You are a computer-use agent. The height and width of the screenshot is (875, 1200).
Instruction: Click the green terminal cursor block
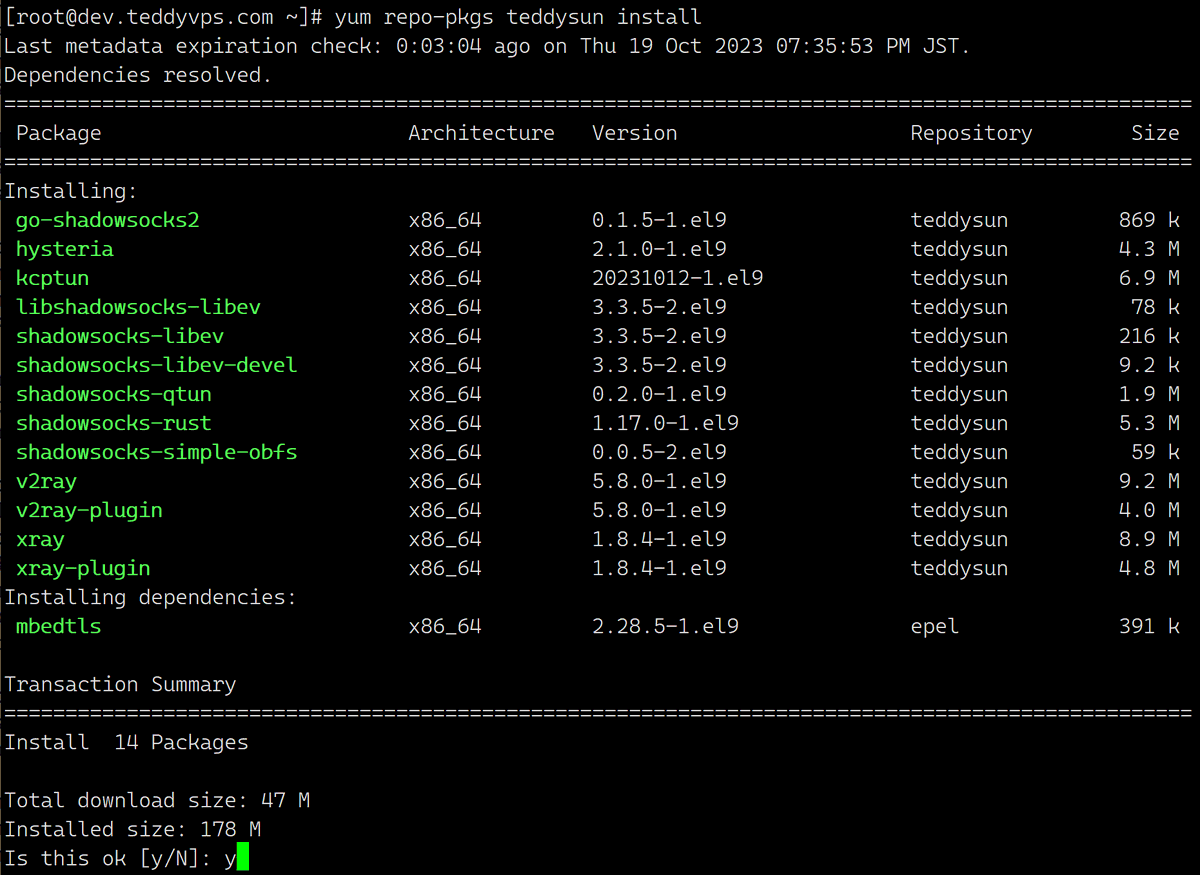click(x=243, y=858)
